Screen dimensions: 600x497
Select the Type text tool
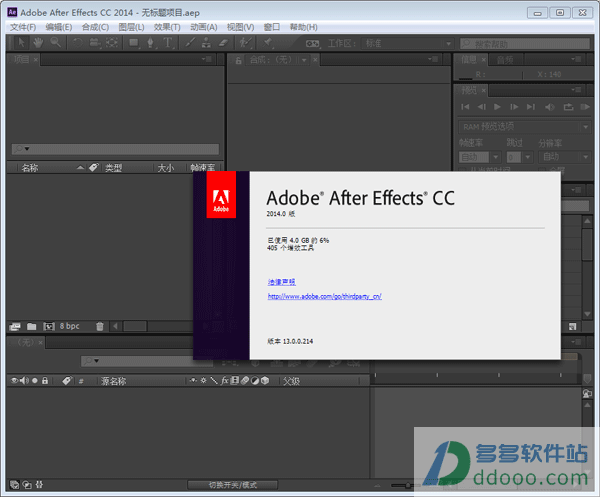(168, 42)
